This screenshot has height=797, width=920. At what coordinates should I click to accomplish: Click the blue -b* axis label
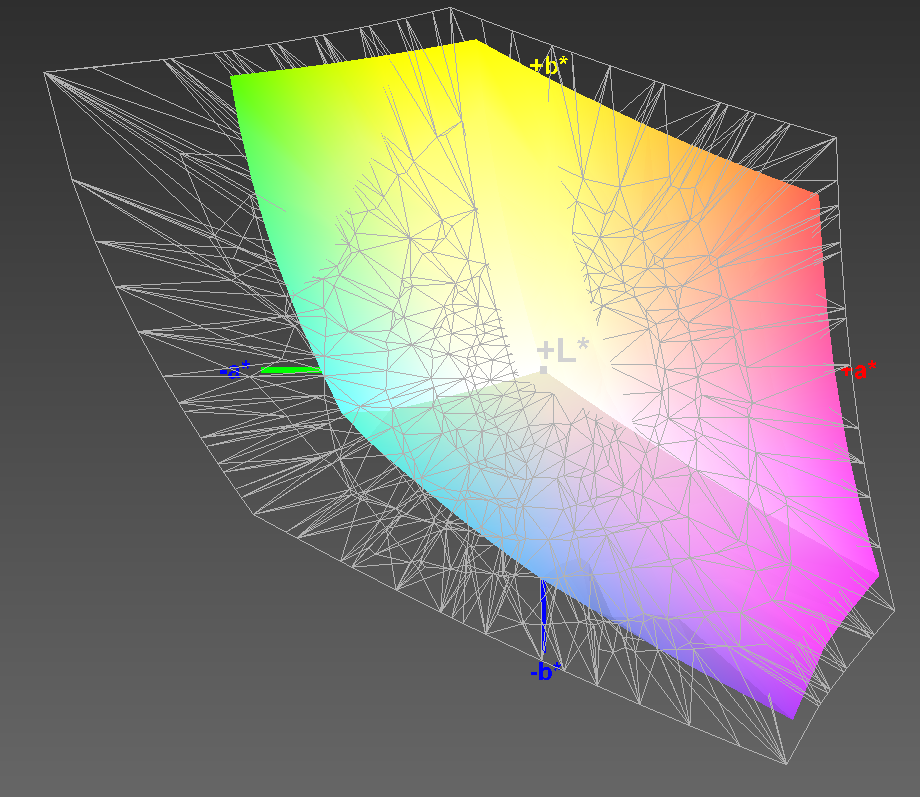coord(546,671)
